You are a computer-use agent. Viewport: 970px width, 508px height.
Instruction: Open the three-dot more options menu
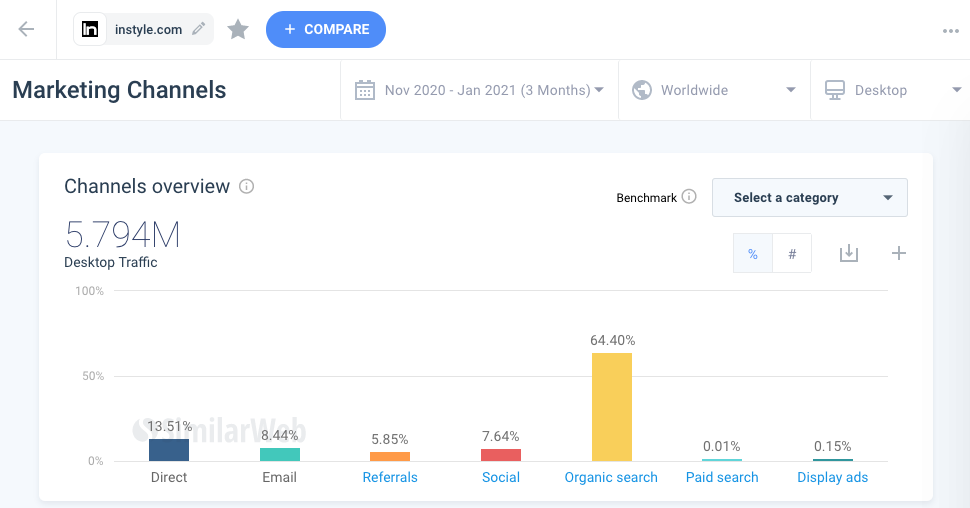(x=951, y=31)
